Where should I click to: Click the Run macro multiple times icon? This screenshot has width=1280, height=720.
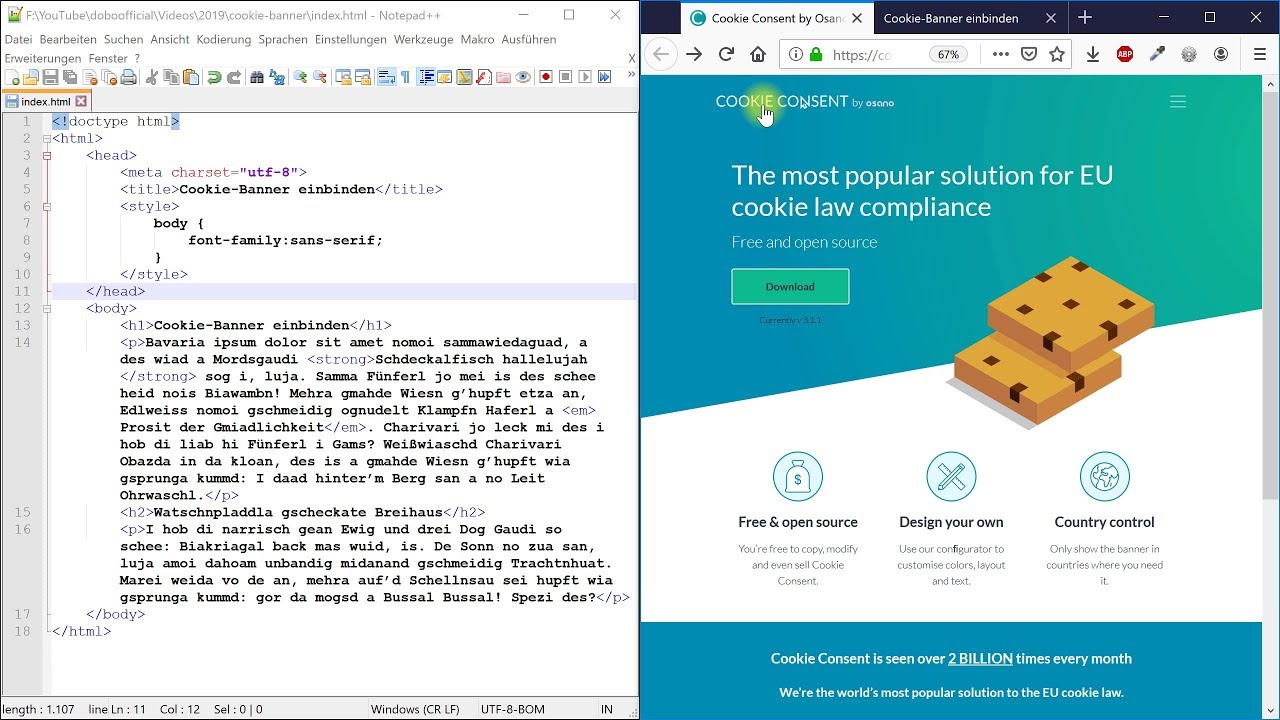coord(604,77)
